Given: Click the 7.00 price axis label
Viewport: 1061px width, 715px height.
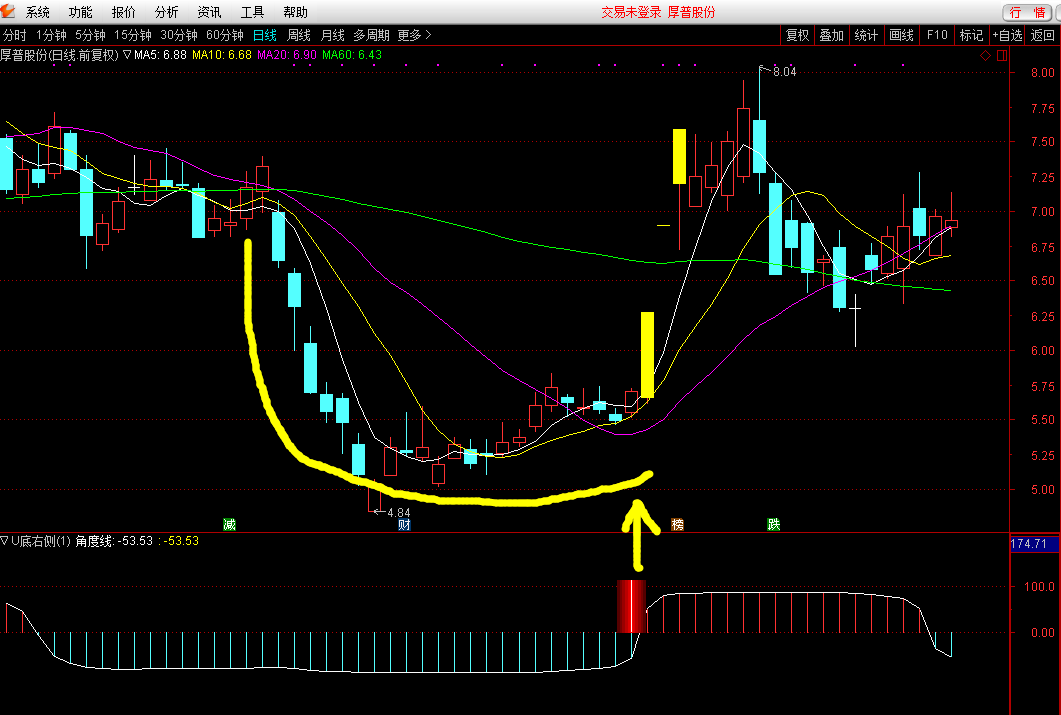Looking at the screenshot, I should click(1043, 211).
